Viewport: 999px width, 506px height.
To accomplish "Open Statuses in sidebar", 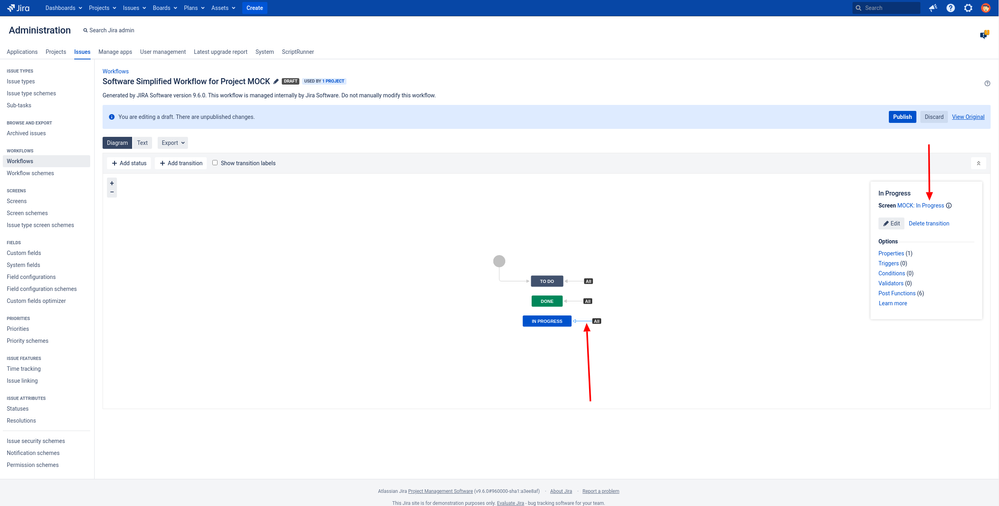I will pyautogui.click(x=17, y=408).
